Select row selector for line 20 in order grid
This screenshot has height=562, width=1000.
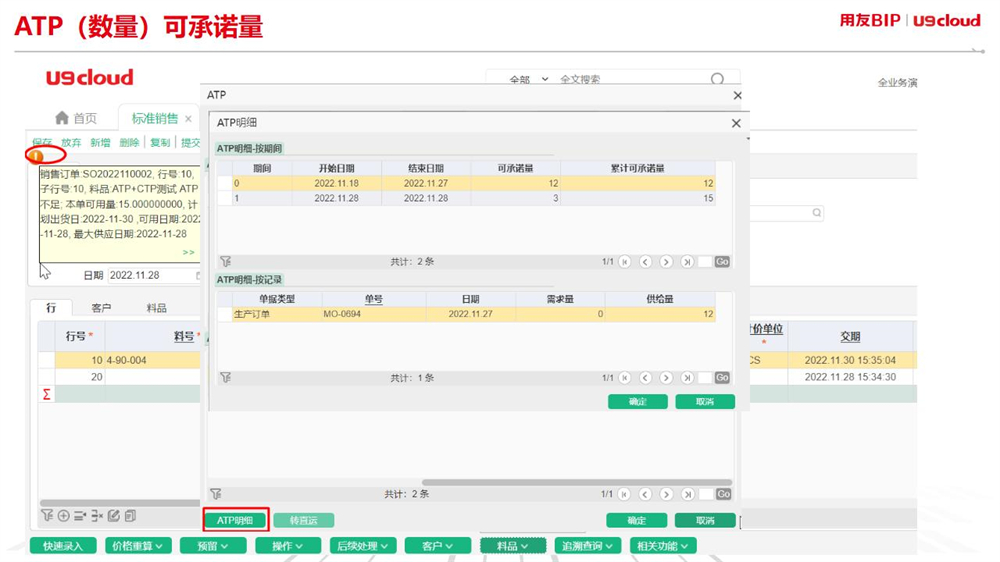tap(47, 377)
